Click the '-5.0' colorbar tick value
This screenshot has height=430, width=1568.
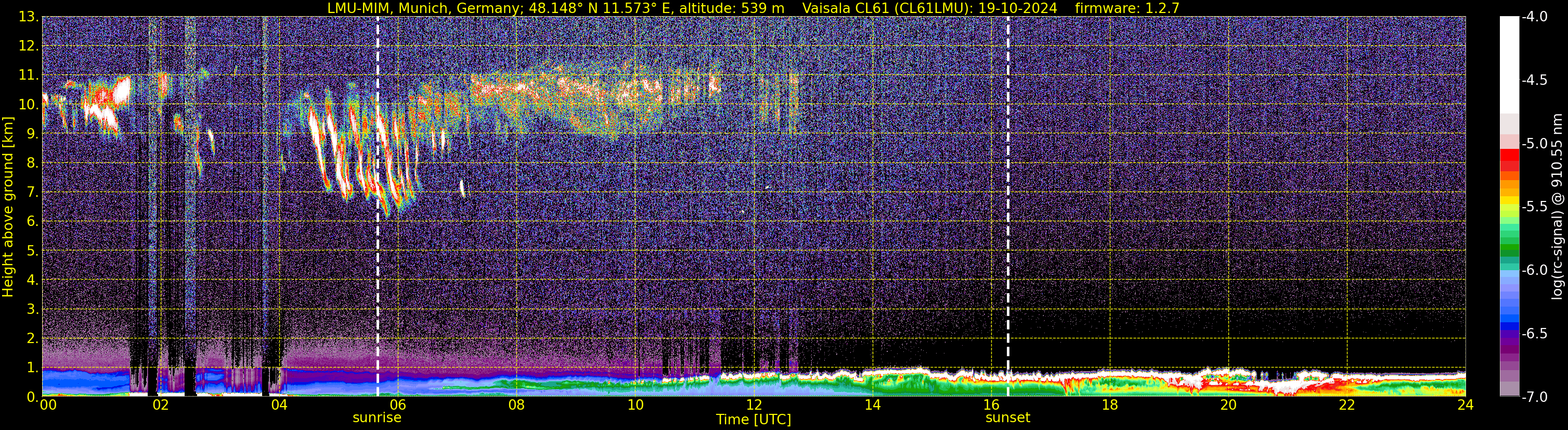1534,144
